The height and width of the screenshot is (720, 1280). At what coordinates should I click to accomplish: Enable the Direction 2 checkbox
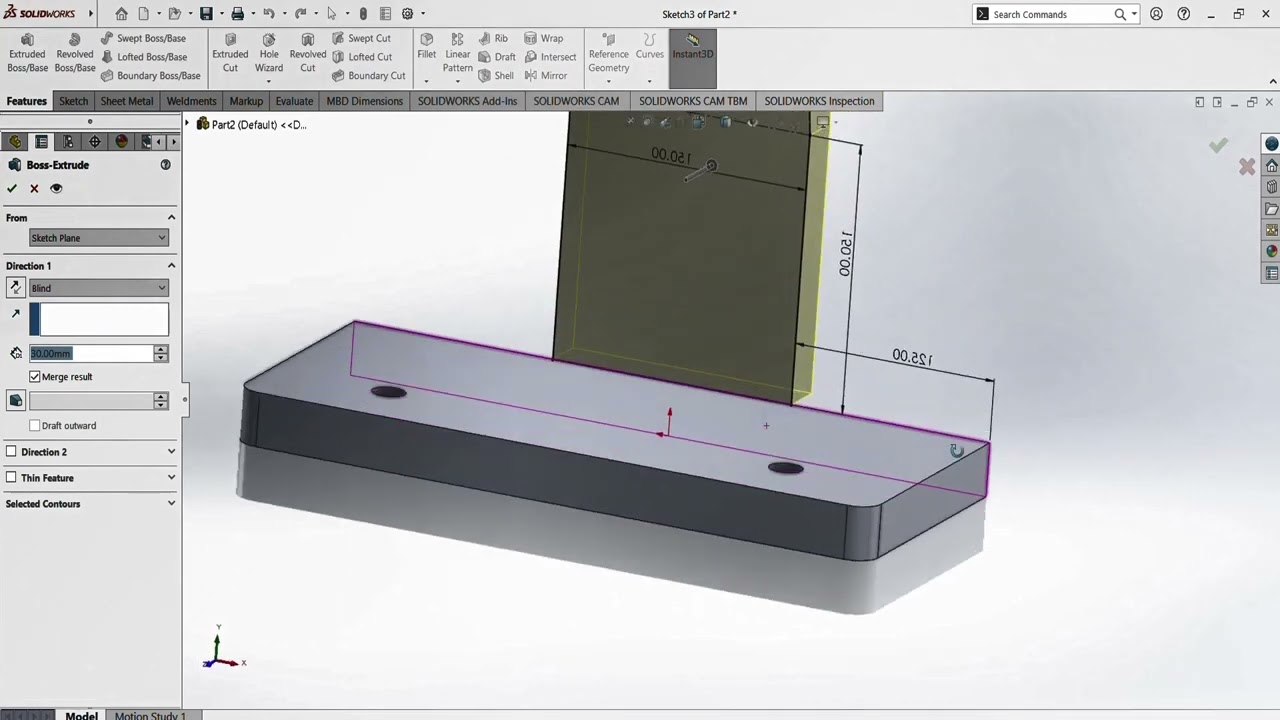[x=12, y=452]
